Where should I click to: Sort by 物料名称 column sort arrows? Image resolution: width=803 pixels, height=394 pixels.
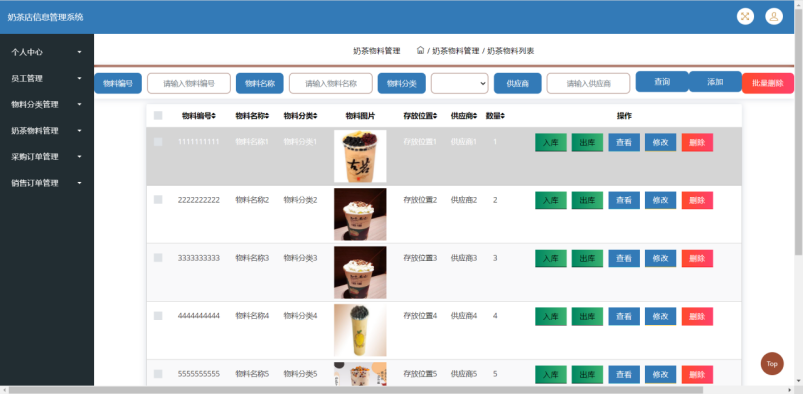coord(267,116)
